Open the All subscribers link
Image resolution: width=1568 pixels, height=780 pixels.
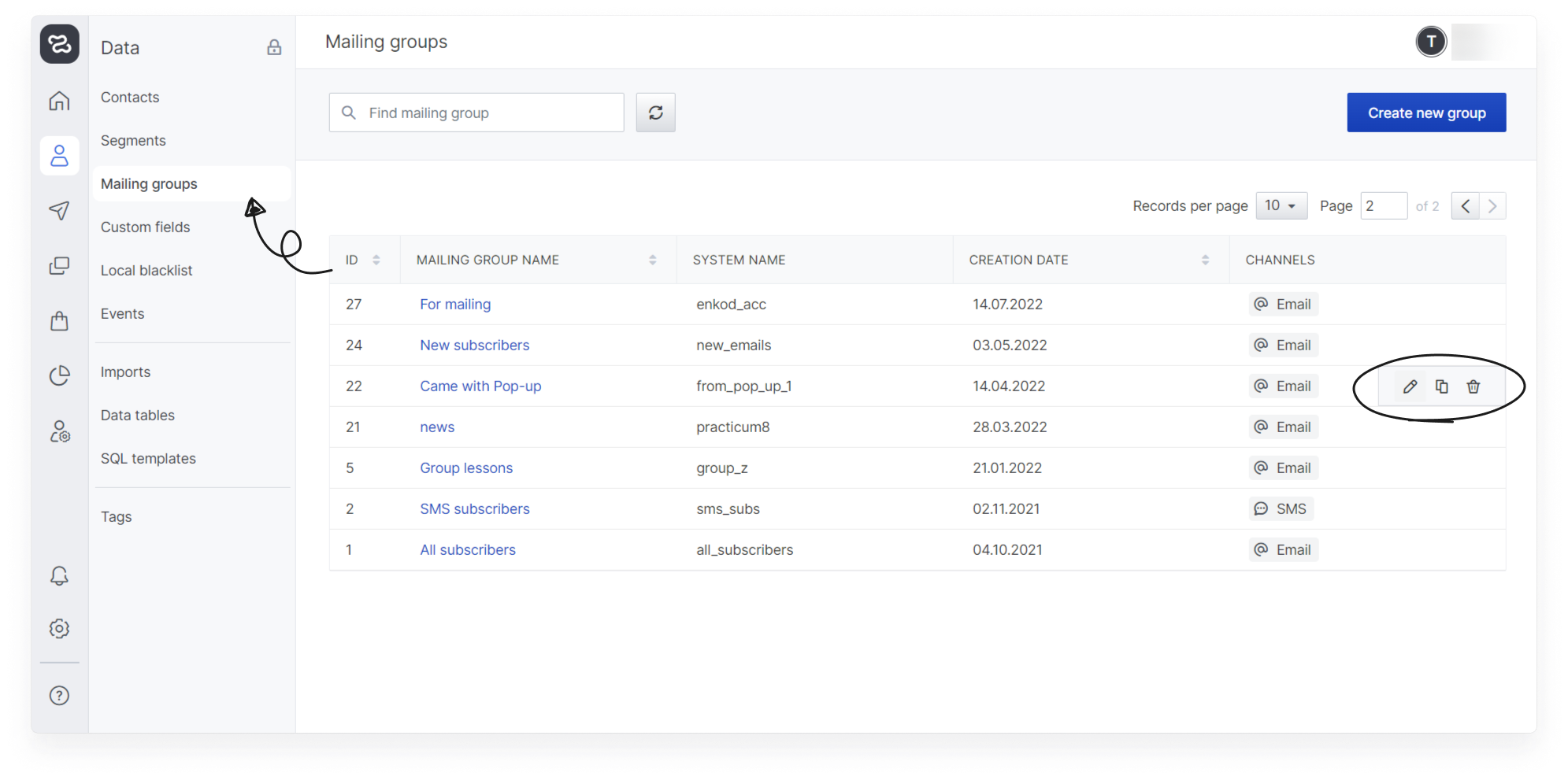pos(468,550)
